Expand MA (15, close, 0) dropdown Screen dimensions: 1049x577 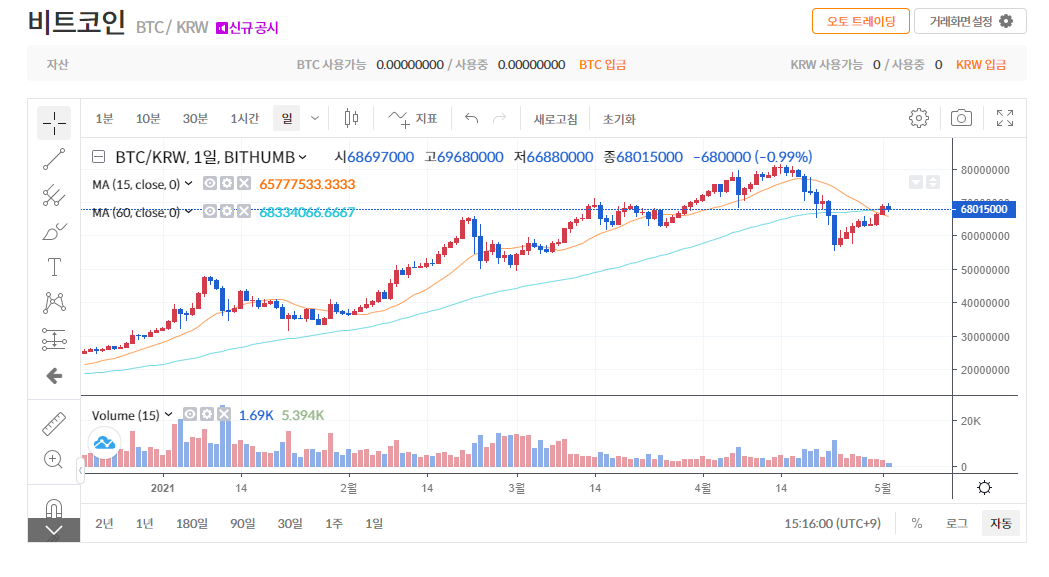tap(189, 183)
